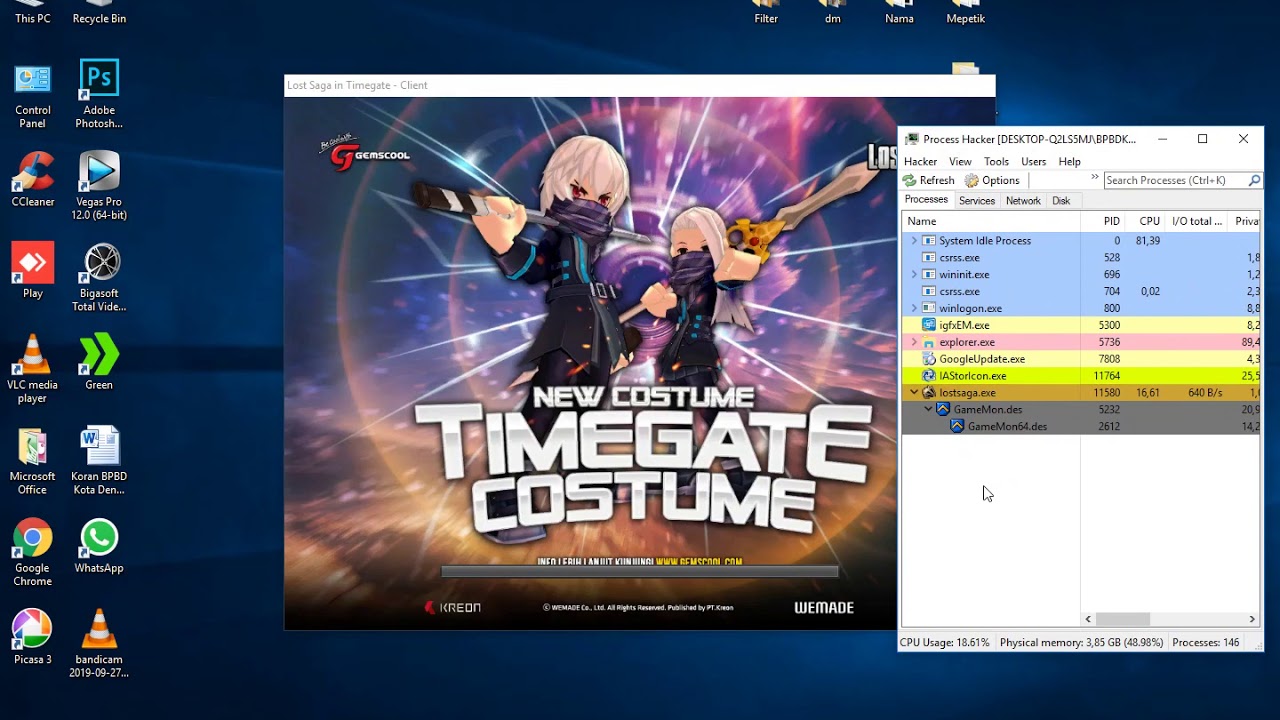Select the Mepetik folder on the desktop
This screenshot has height=720, width=1280.
966,12
